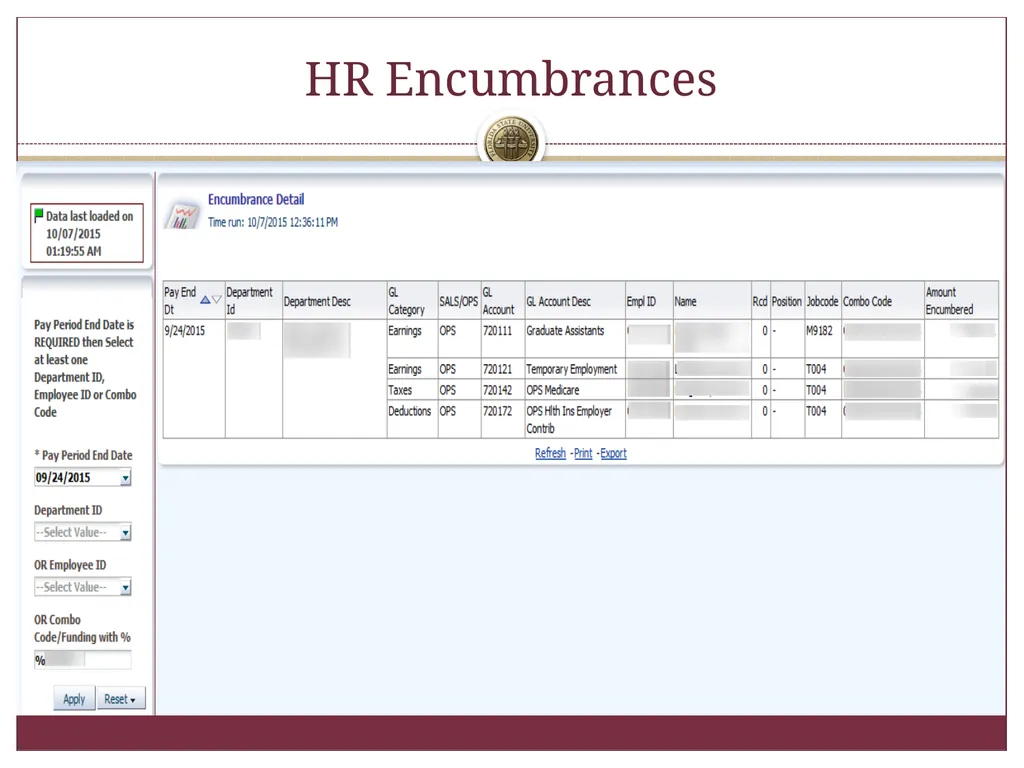Select the Rcd column header

(x=760, y=300)
